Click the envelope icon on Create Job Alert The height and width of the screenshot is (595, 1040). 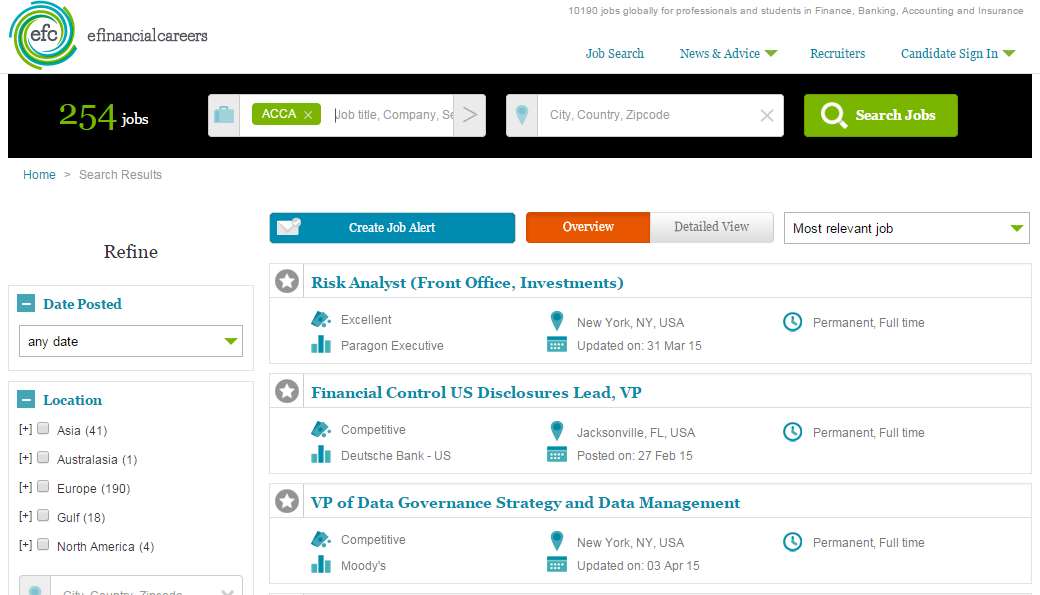(289, 227)
